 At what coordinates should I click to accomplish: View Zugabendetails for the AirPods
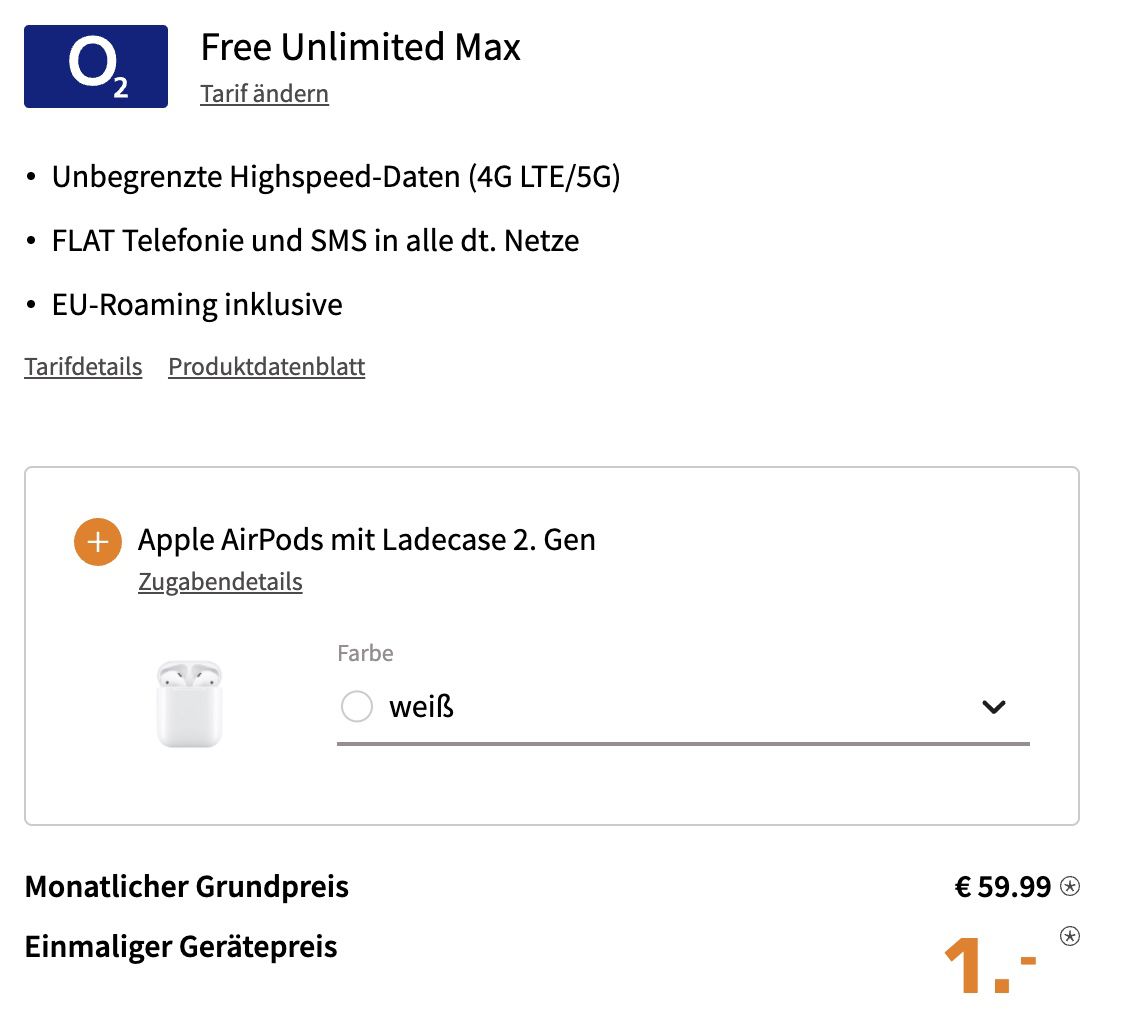point(220,582)
